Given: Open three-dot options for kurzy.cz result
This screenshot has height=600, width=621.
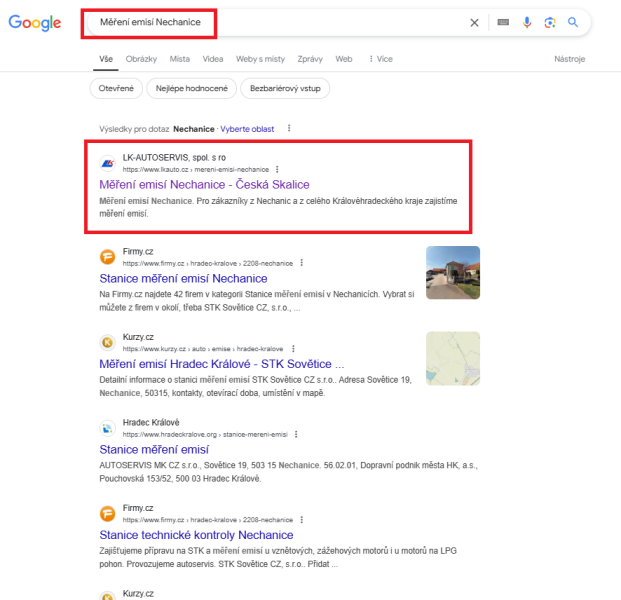Looking at the screenshot, I should [x=293, y=349].
